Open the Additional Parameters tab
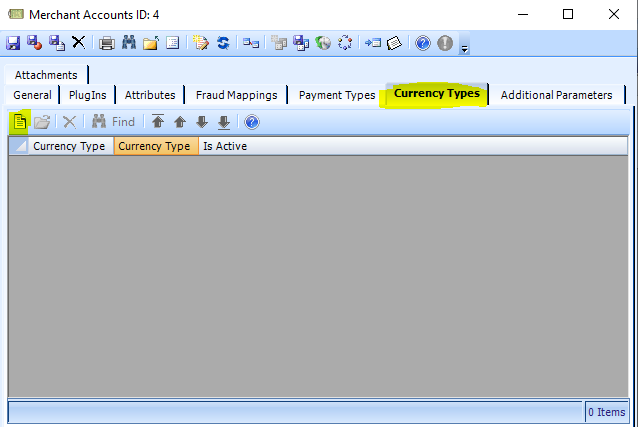 click(556, 95)
